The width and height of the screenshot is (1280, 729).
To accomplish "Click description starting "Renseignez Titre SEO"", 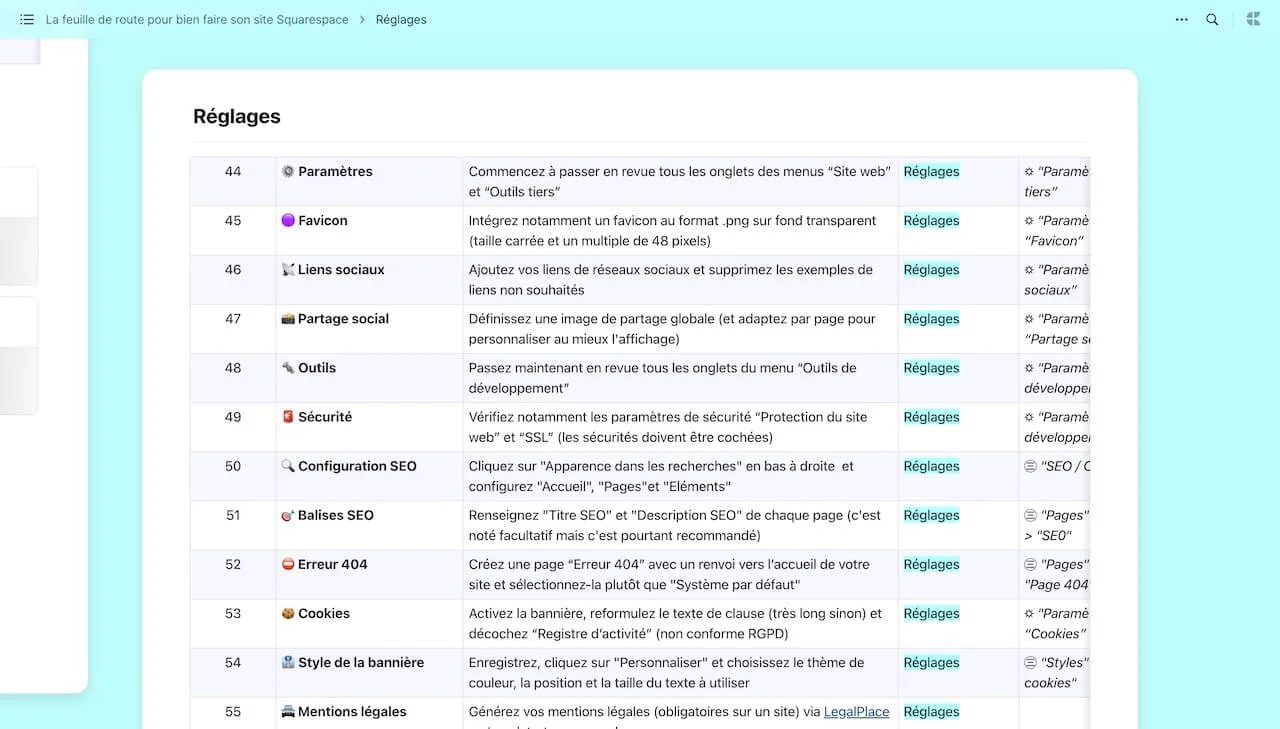I will pos(675,525).
